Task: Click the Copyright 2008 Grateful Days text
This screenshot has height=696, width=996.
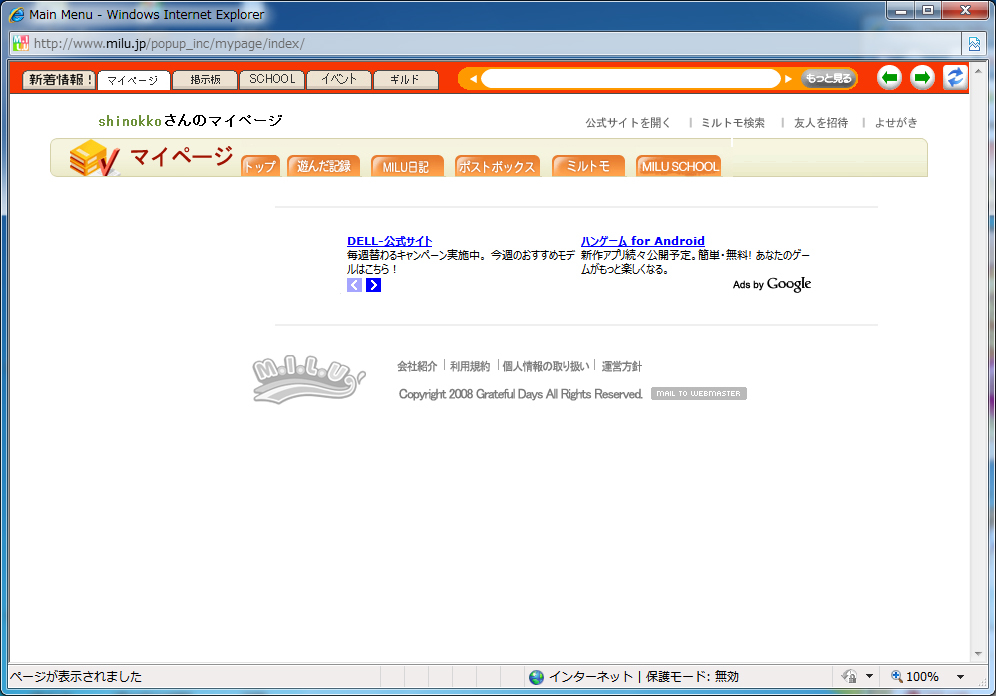Action: (520, 394)
